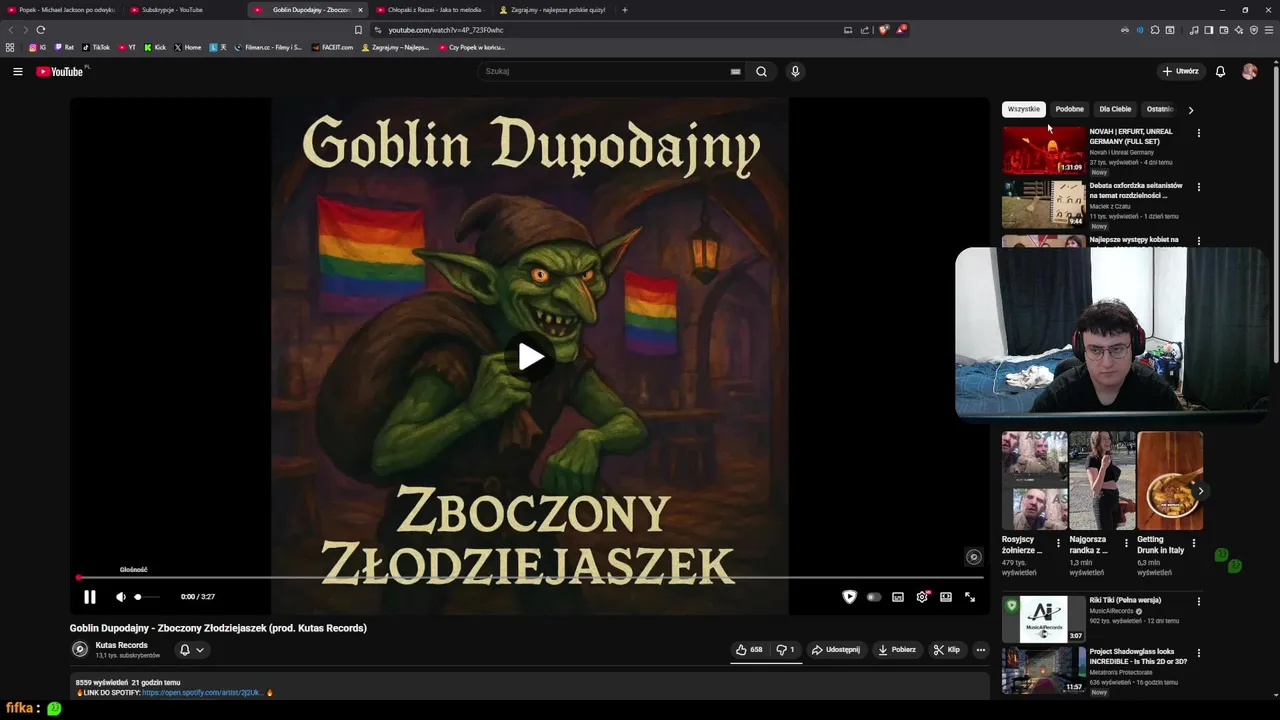Mute the video using the speaker icon
The image size is (1280, 720).
click(x=120, y=597)
